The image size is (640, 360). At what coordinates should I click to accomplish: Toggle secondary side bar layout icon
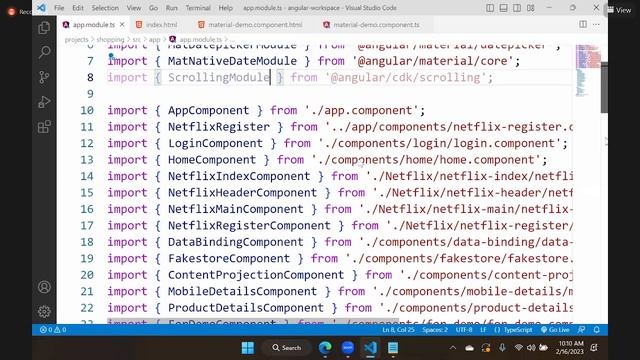coord(517,8)
